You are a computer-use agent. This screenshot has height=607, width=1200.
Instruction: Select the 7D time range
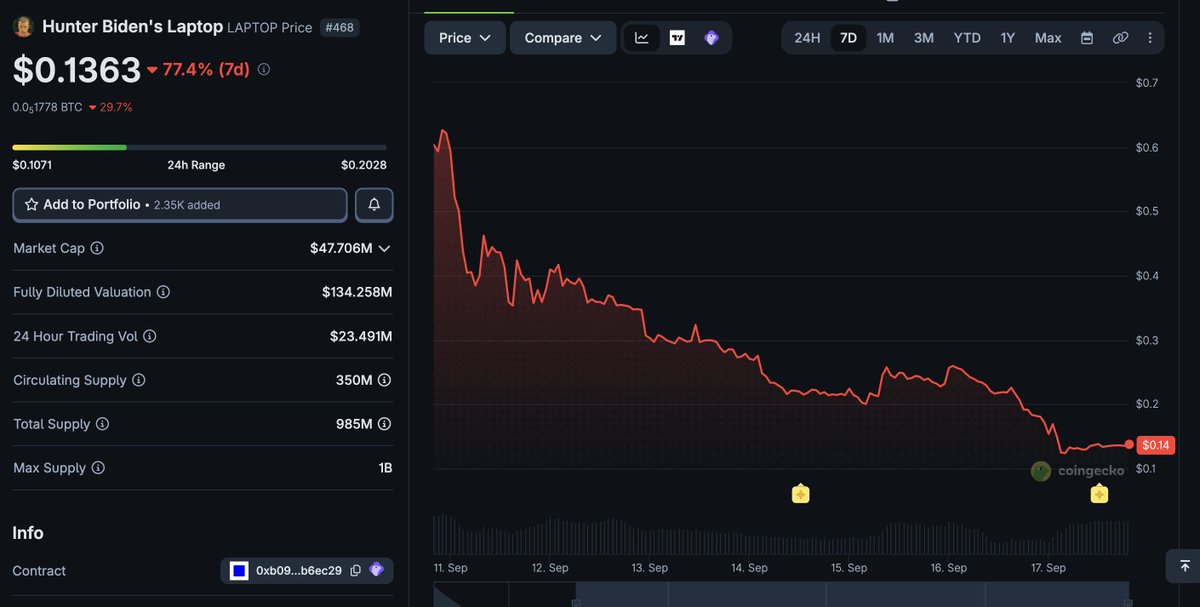click(x=848, y=38)
